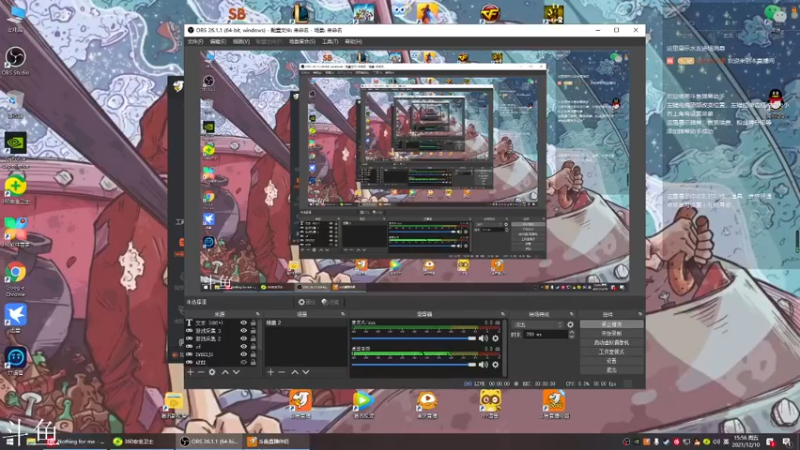The image size is (800, 450).
Task: Lock the 游戏采集 3 source
Action: (253, 331)
